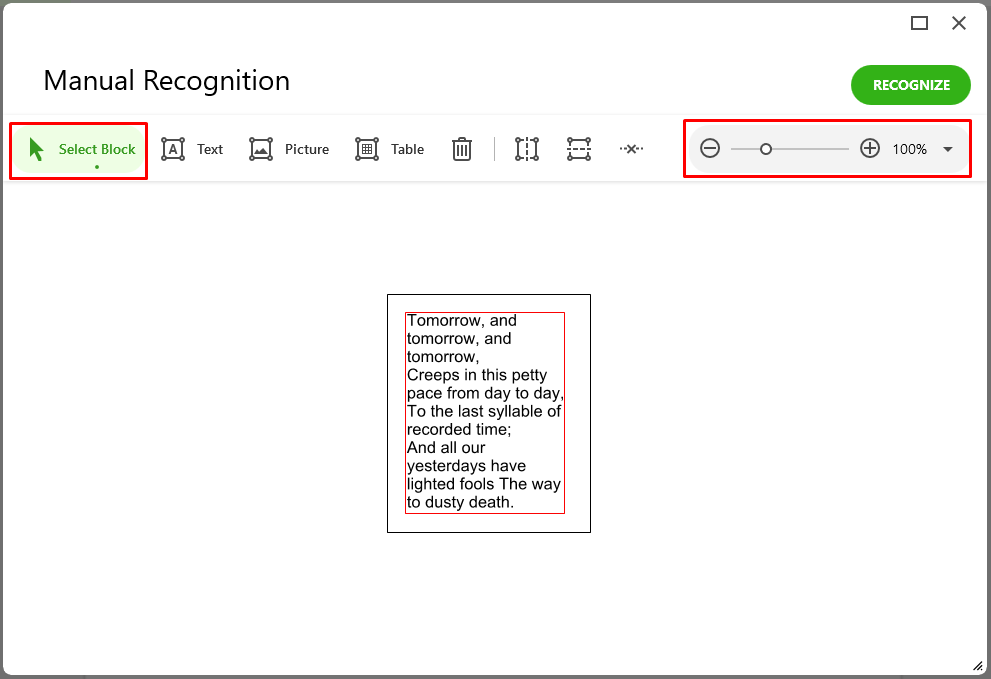This screenshot has width=991, height=679.
Task: Select the recognized text block on page
Action: tap(485, 413)
